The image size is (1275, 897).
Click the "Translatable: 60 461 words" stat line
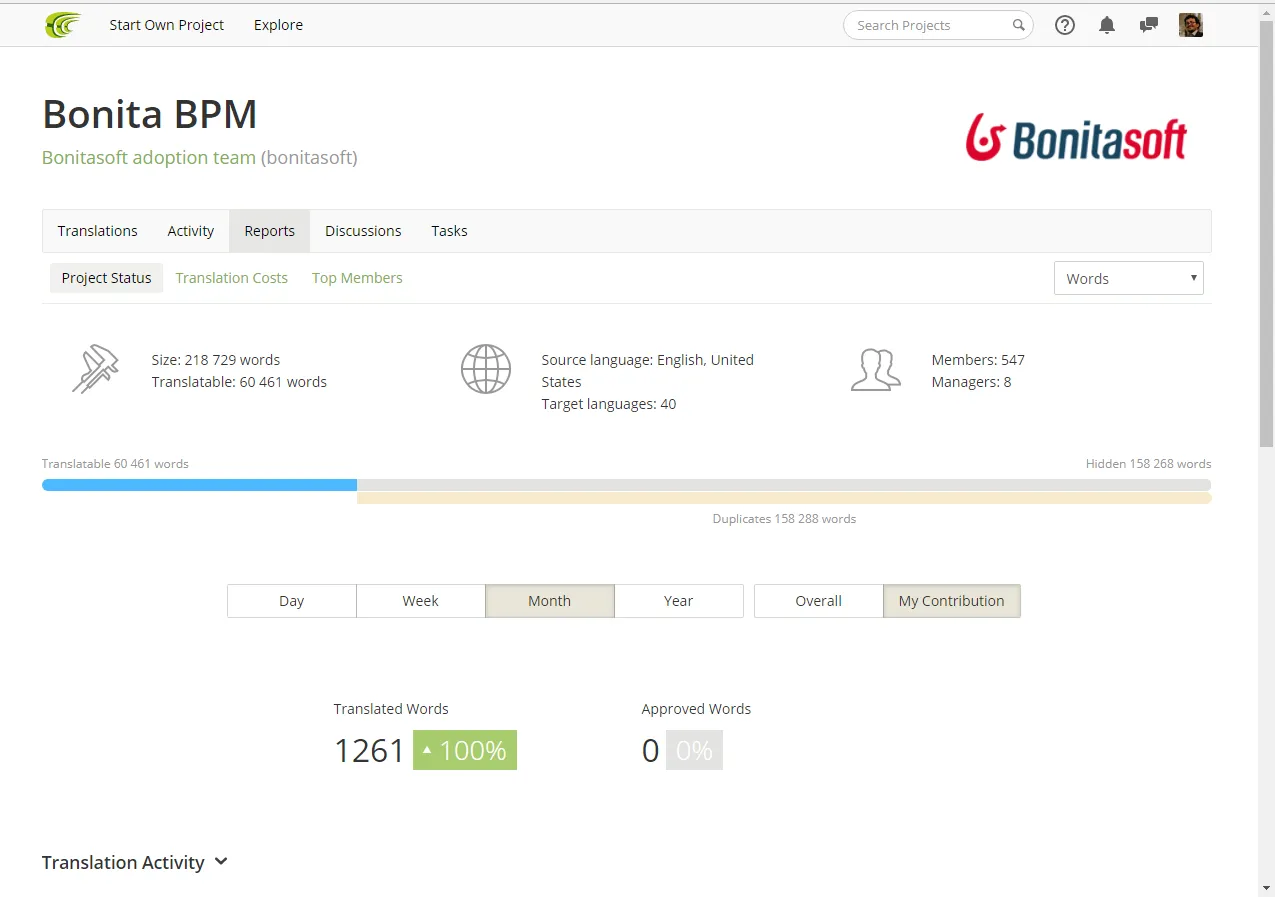coord(239,382)
